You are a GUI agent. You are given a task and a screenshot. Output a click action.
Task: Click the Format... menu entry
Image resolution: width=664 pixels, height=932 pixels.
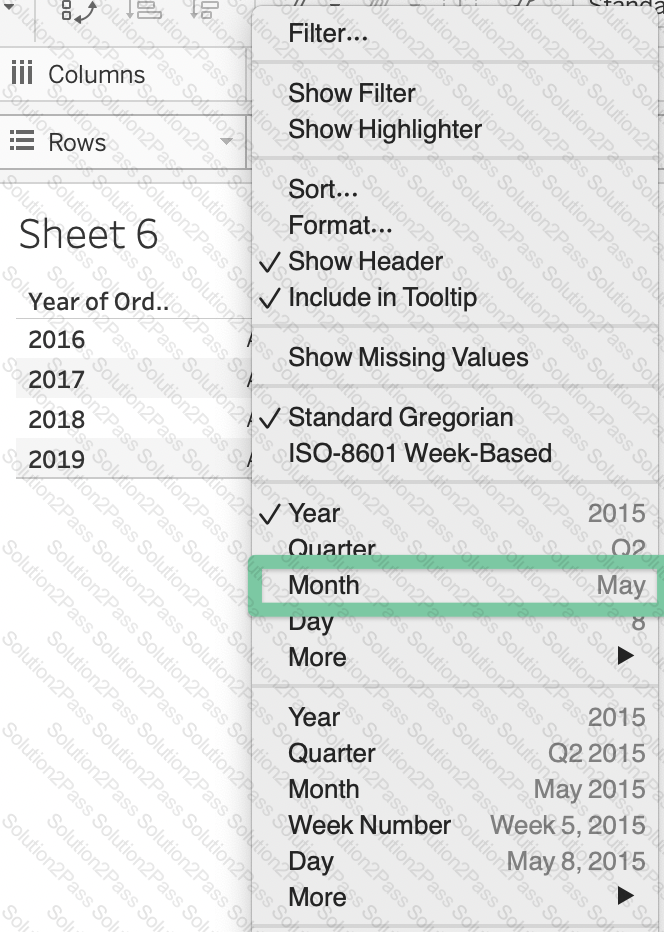[340, 225]
